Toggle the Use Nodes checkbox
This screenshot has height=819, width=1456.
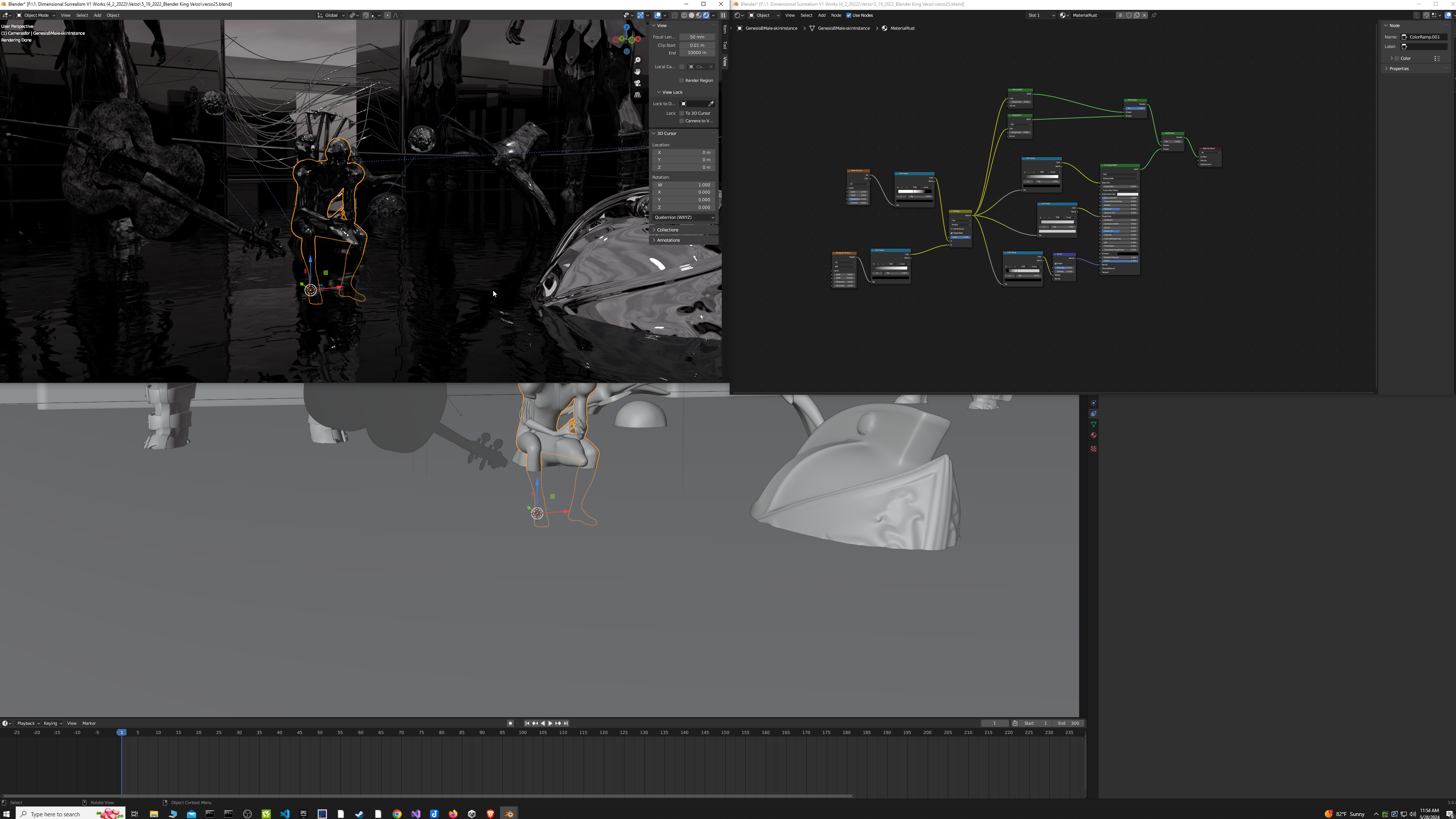click(849, 15)
